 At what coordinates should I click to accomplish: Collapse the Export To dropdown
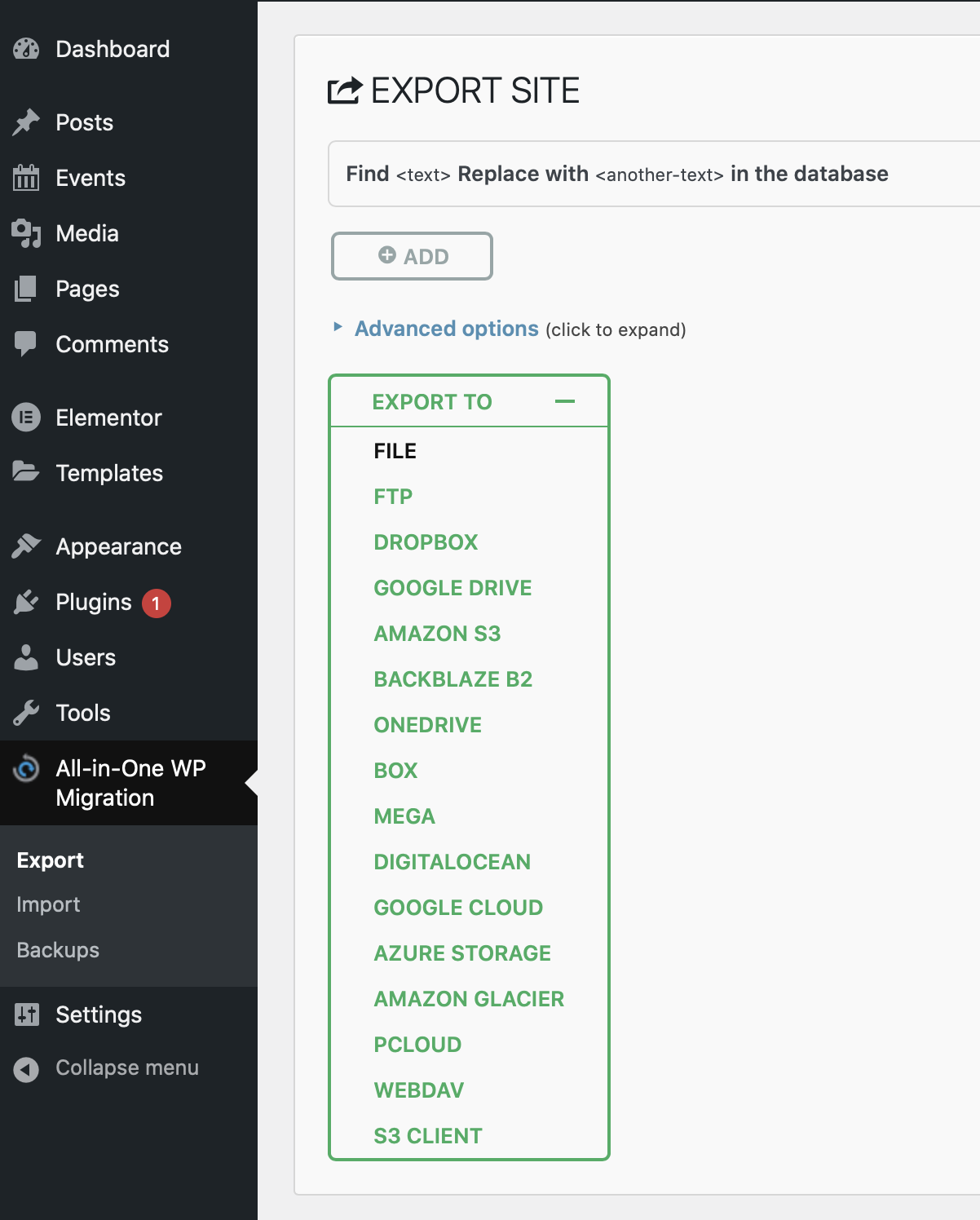pyautogui.click(x=564, y=401)
